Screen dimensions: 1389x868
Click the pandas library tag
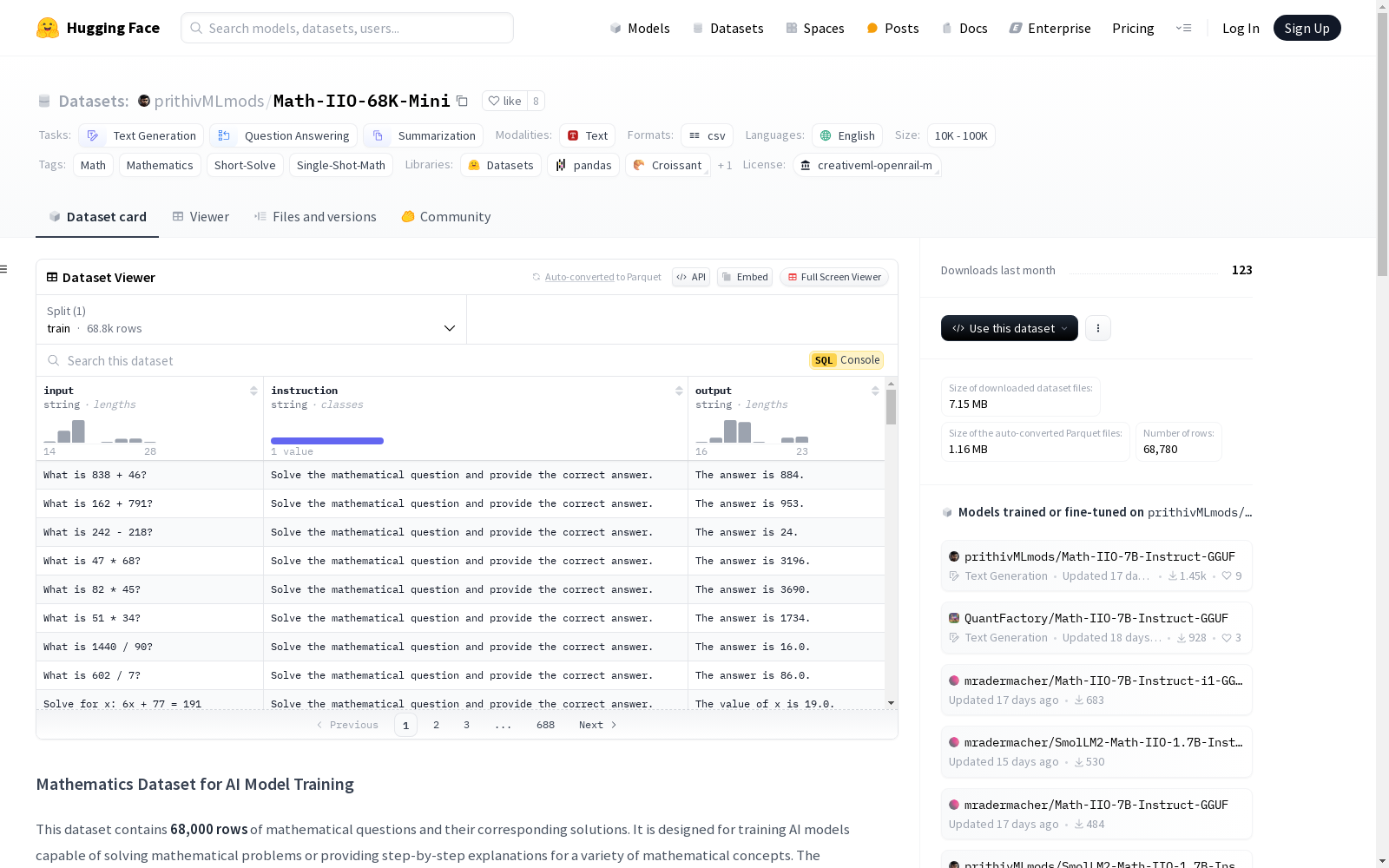[x=583, y=165]
